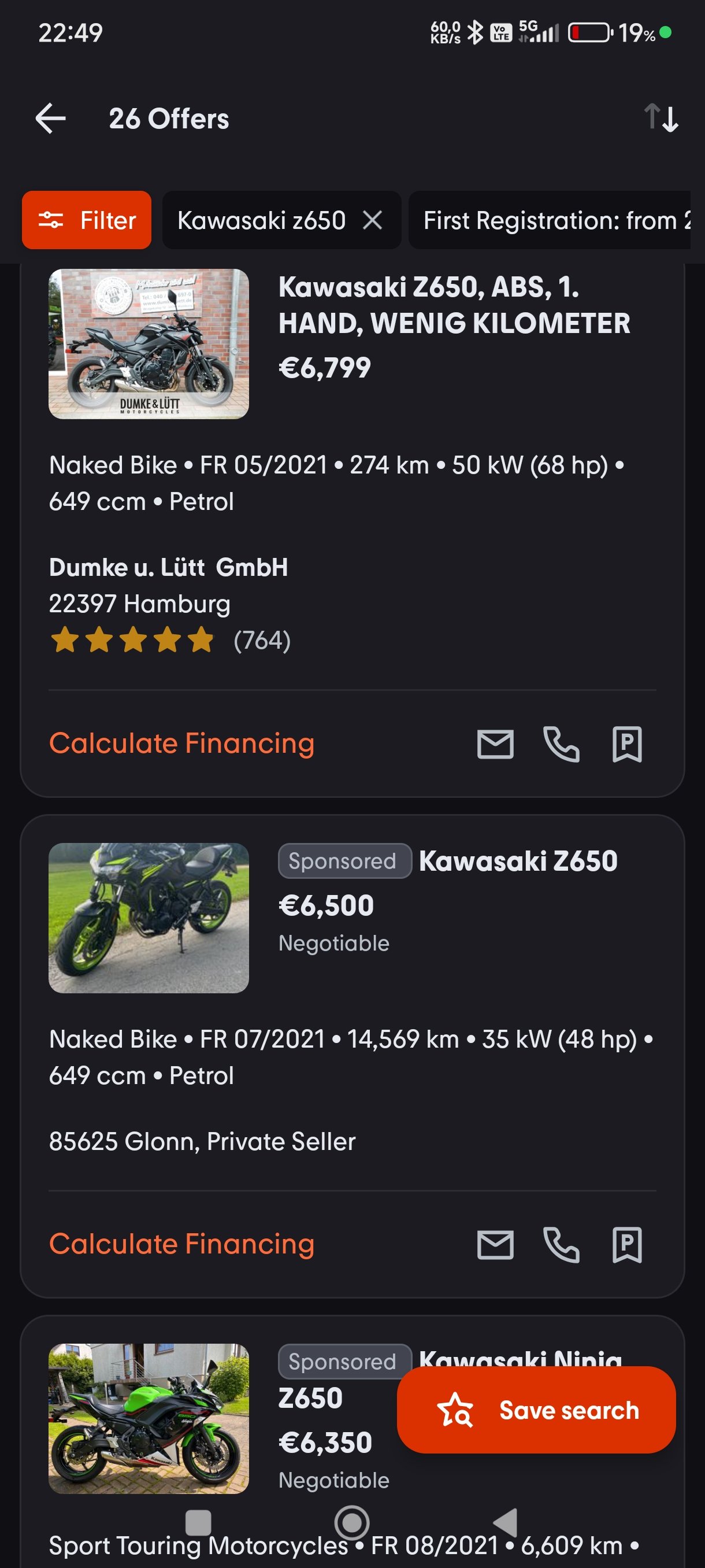Open the green Z650 photo on grass

(149, 918)
